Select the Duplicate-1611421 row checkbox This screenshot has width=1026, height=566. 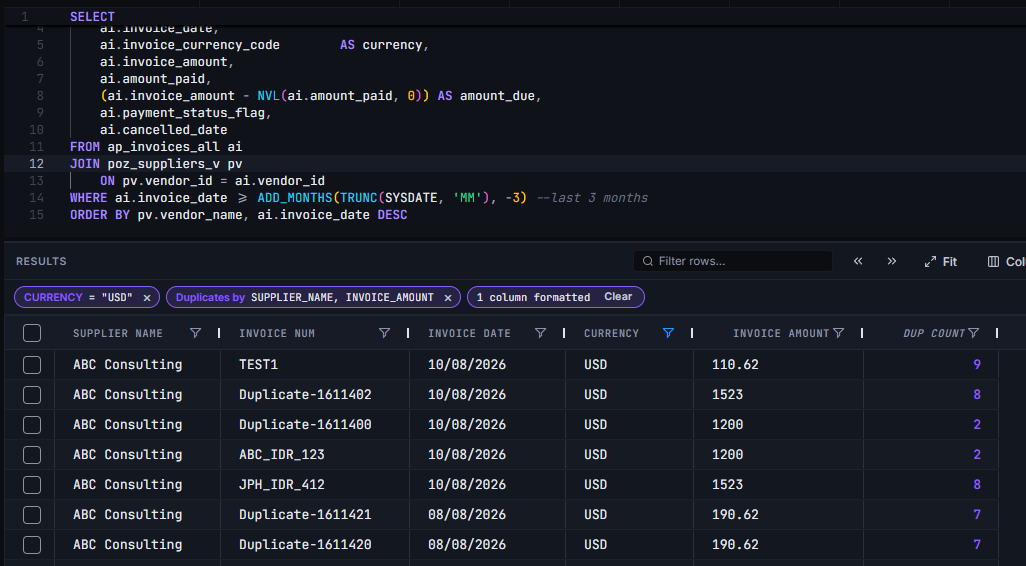click(32, 515)
